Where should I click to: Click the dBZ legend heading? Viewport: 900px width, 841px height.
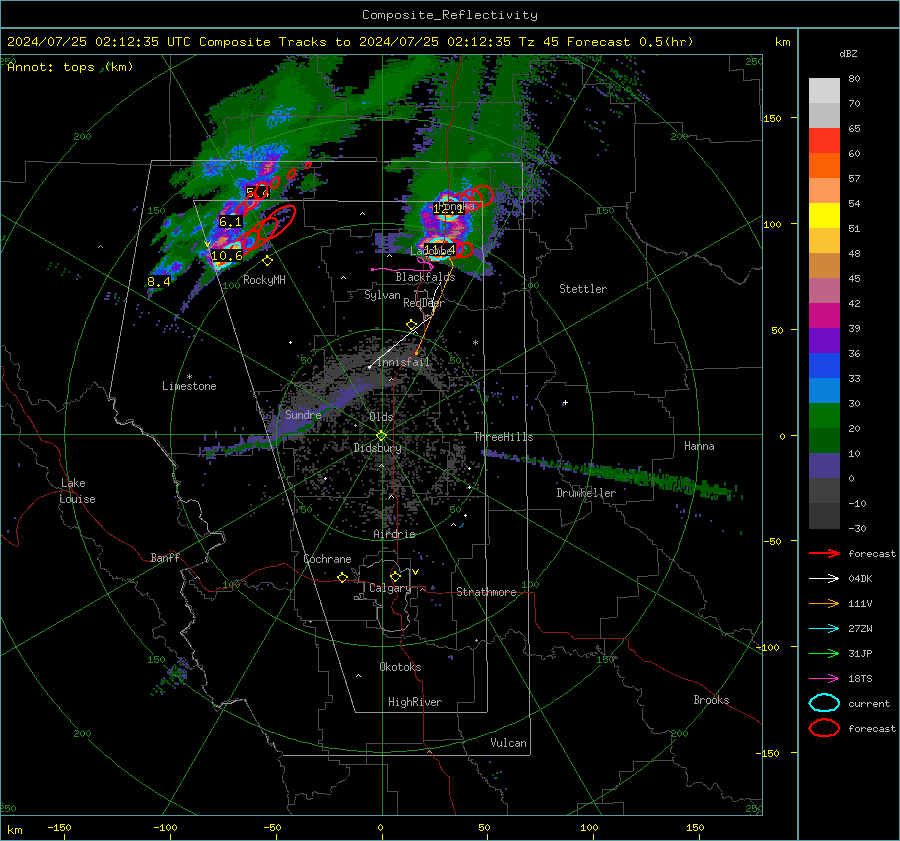click(848, 54)
